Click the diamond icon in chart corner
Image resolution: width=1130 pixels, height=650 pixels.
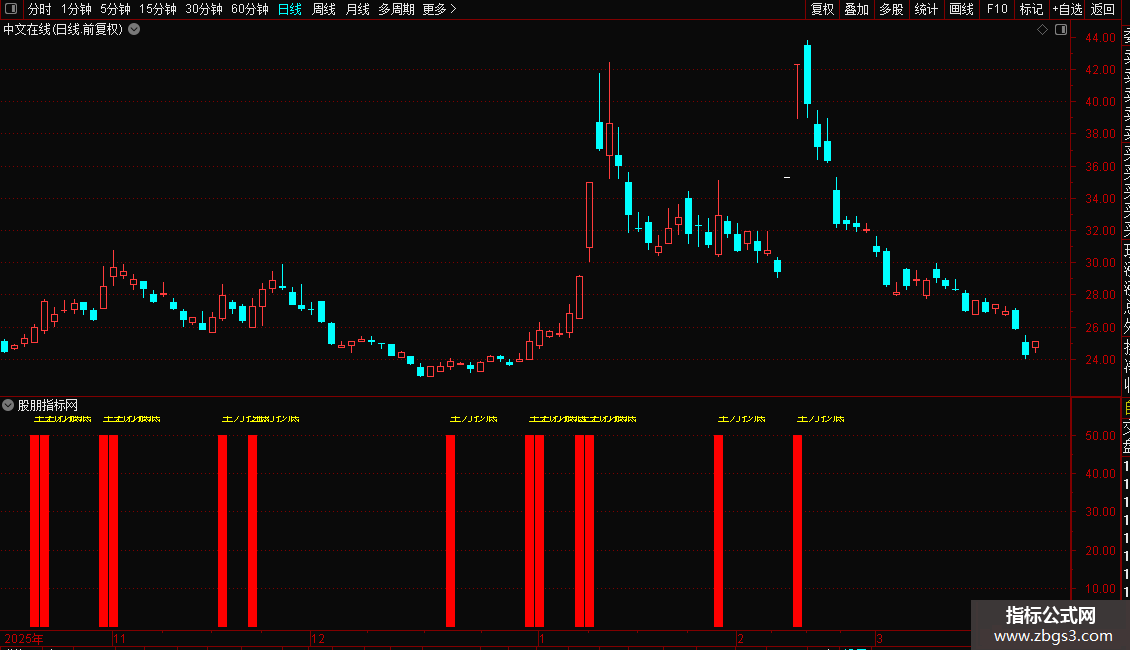pos(1042,30)
